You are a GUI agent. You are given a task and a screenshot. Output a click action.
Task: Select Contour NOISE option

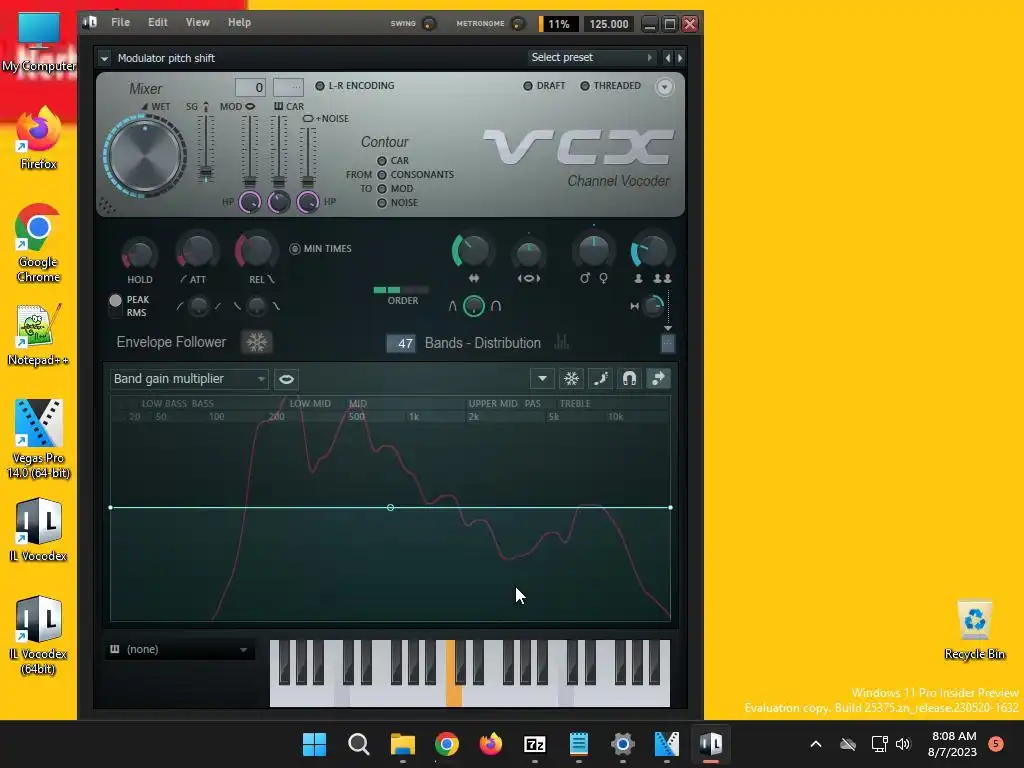click(x=381, y=203)
